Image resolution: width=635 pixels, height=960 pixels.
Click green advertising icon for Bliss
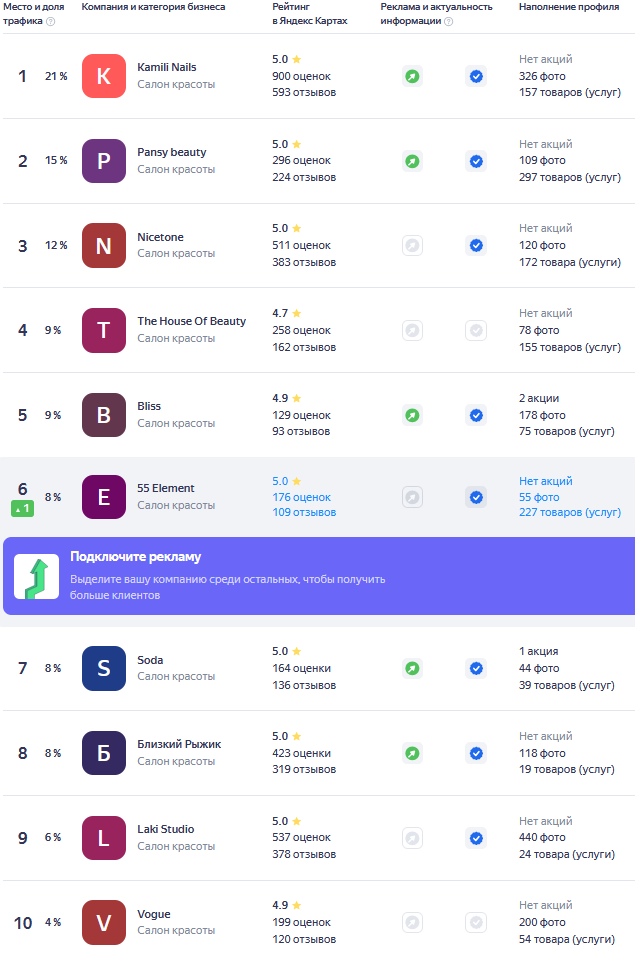click(412, 415)
